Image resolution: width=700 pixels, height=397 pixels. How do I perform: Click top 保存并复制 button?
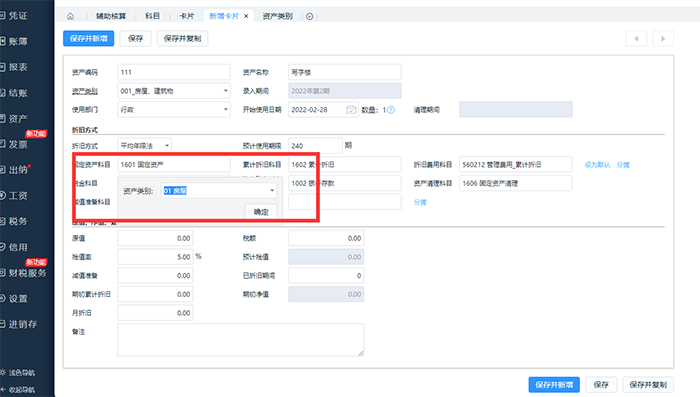tap(182, 38)
